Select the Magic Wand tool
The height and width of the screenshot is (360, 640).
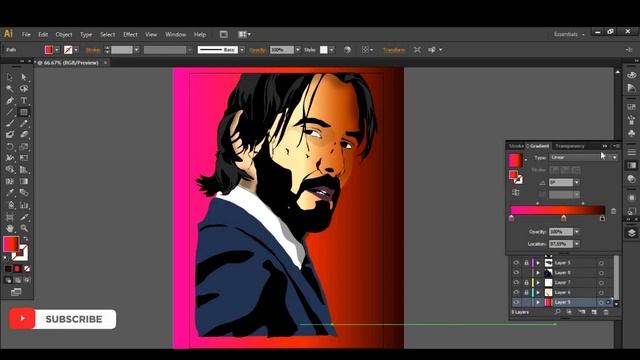tap(10, 89)
